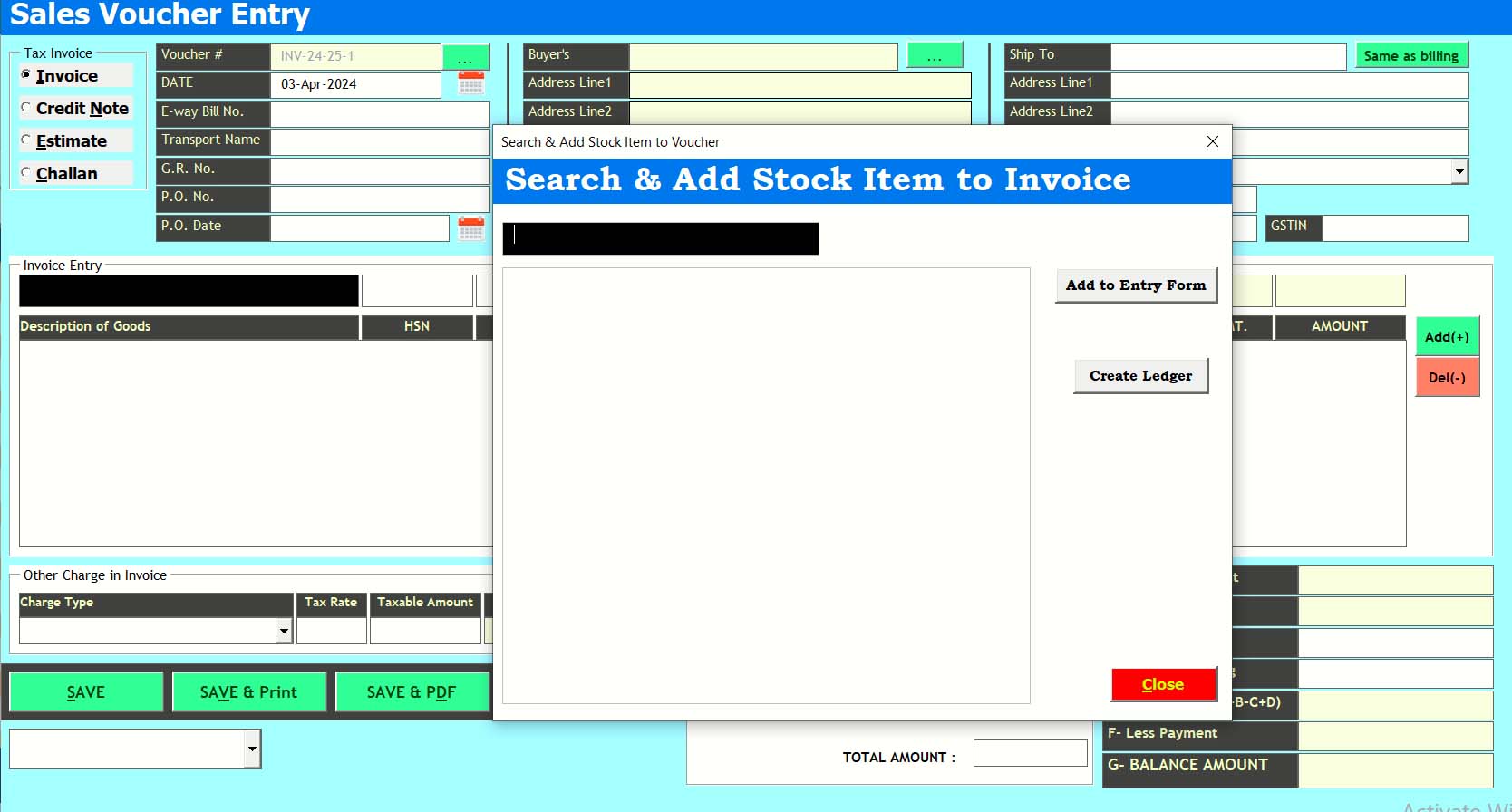Image resolution: width=1512 pixels, height=812 pixels.
Task: Click the SAVE & PDF button
Action: [x=412, y=692]
